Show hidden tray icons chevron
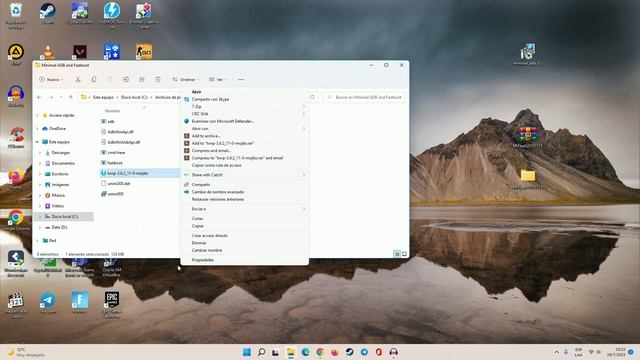 (556, 352)
